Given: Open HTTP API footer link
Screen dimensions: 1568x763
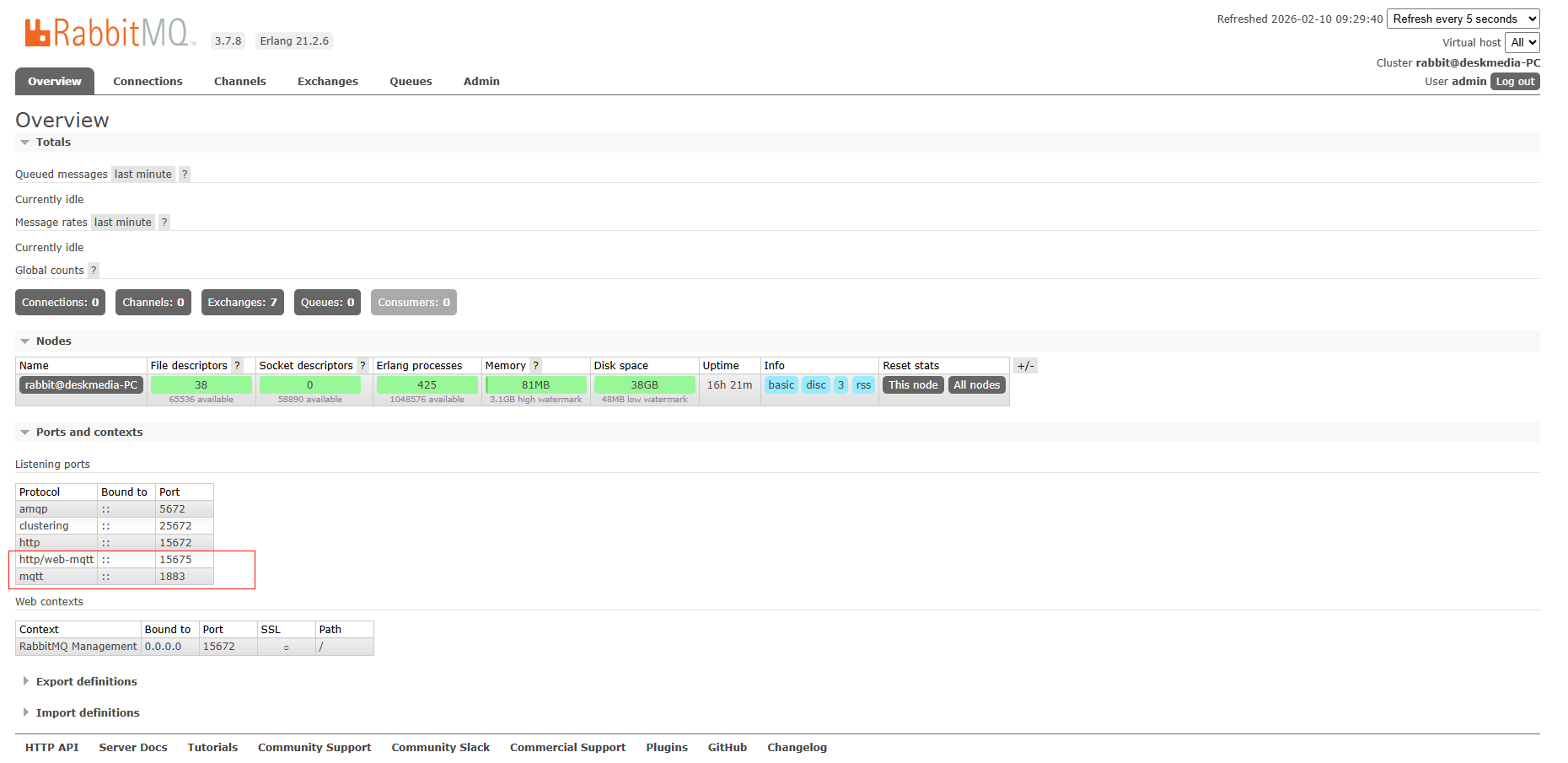Looking at the screenshot, I should 52,748.
